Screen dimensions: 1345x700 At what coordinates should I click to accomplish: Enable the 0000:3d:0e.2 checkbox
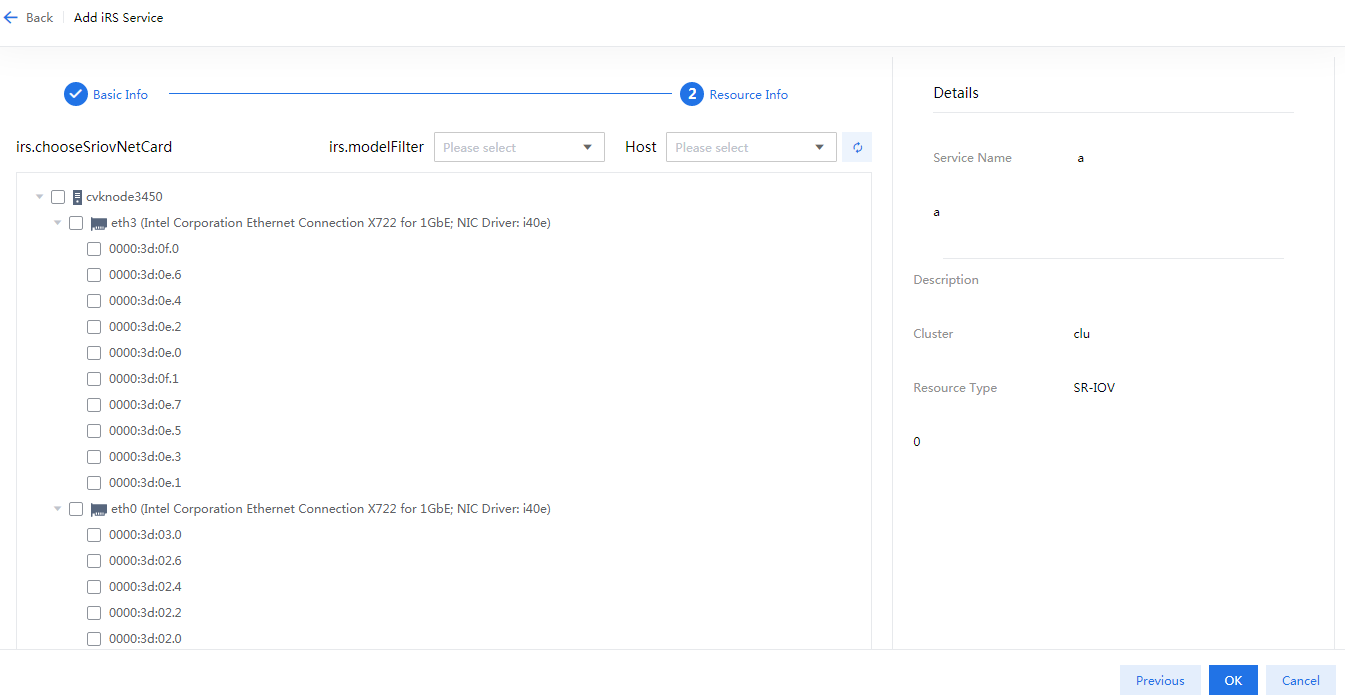[x=94, y=327]
